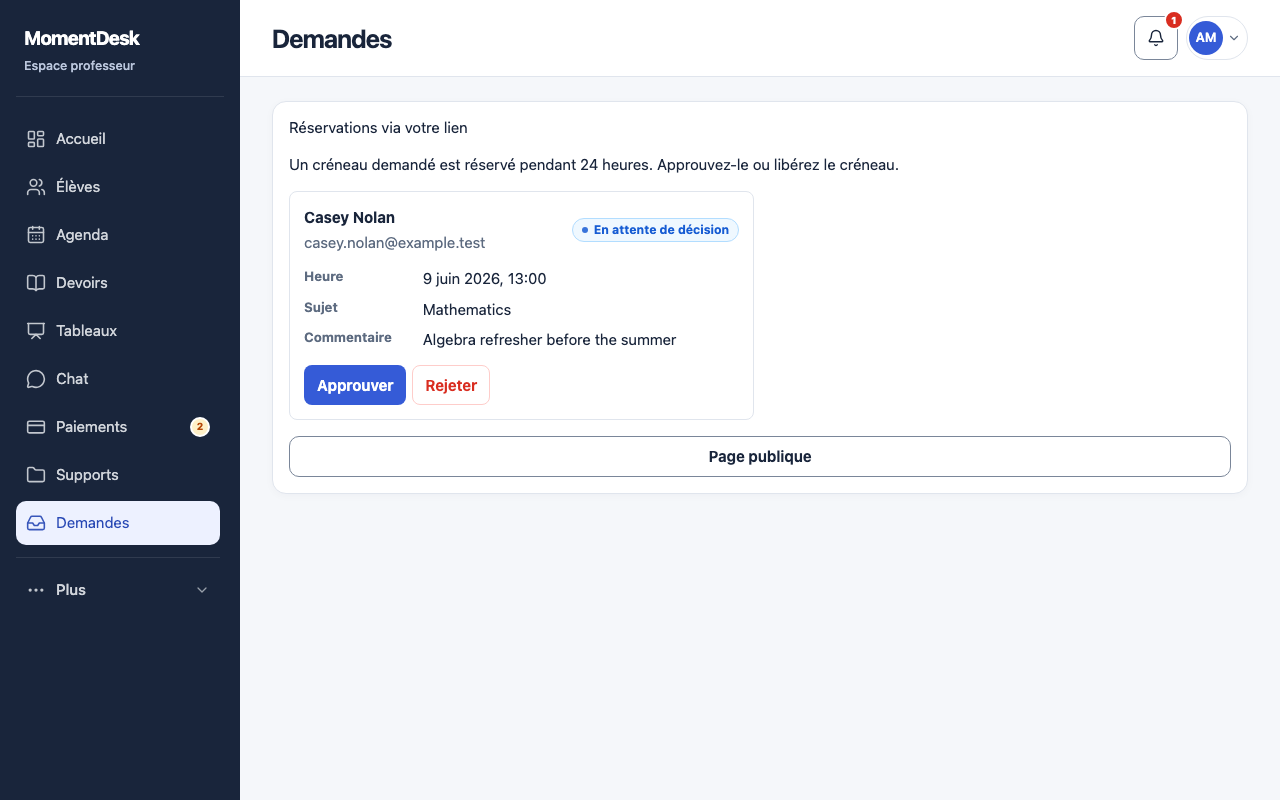Click the name Casey Nolan
Image resolution: width=1280 pixels, height=800 pixels.
[x=349, y=218]
